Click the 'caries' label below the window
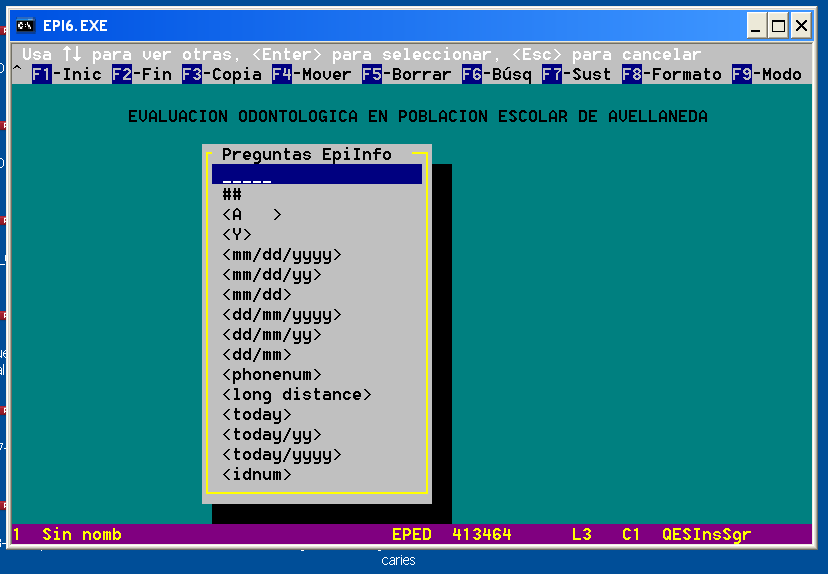Screen dimensions: 828x574 tap(398, 560)
